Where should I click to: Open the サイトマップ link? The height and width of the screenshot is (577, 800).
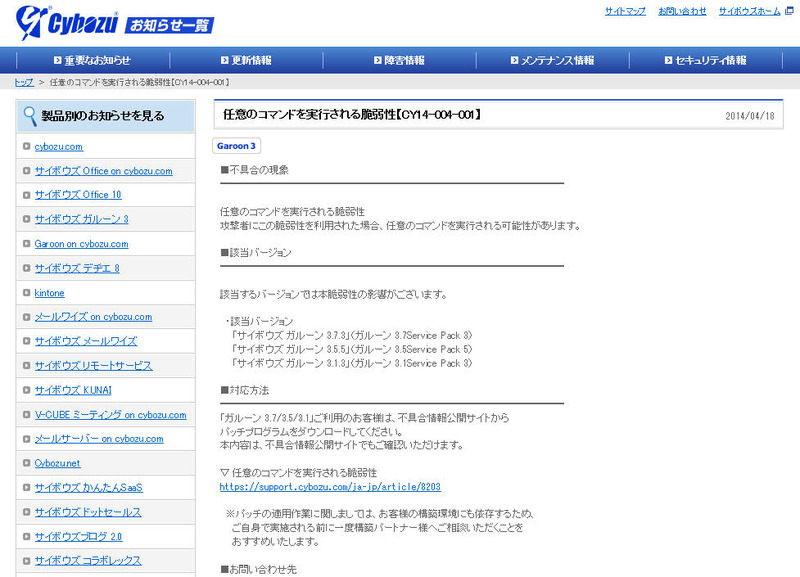click(x=625, y=11)
